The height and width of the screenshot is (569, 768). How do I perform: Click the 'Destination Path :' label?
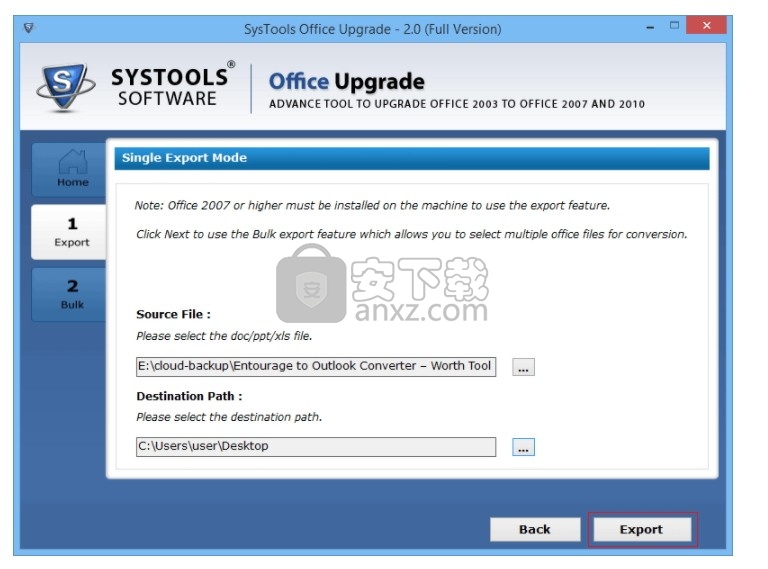(x=189, y=396)
